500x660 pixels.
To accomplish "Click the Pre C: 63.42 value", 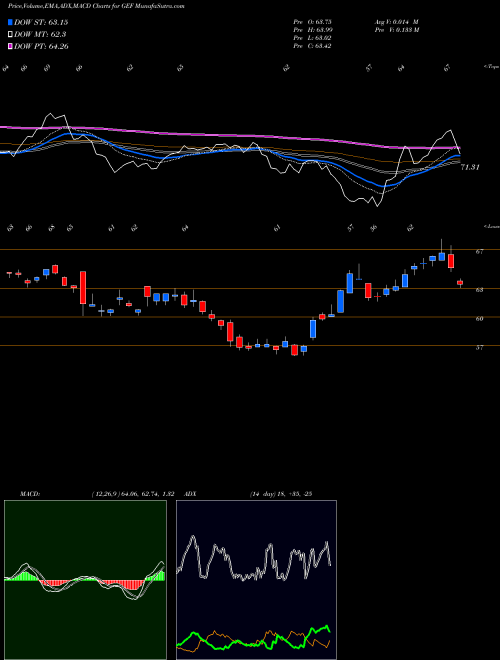I will click(312, 46).
